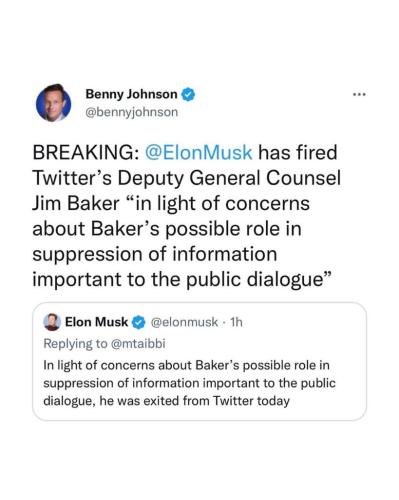Click Elon Musk's small avatar in quoted tweet
The width and height of the screenshot is (399, 500).
click(52, 322)
